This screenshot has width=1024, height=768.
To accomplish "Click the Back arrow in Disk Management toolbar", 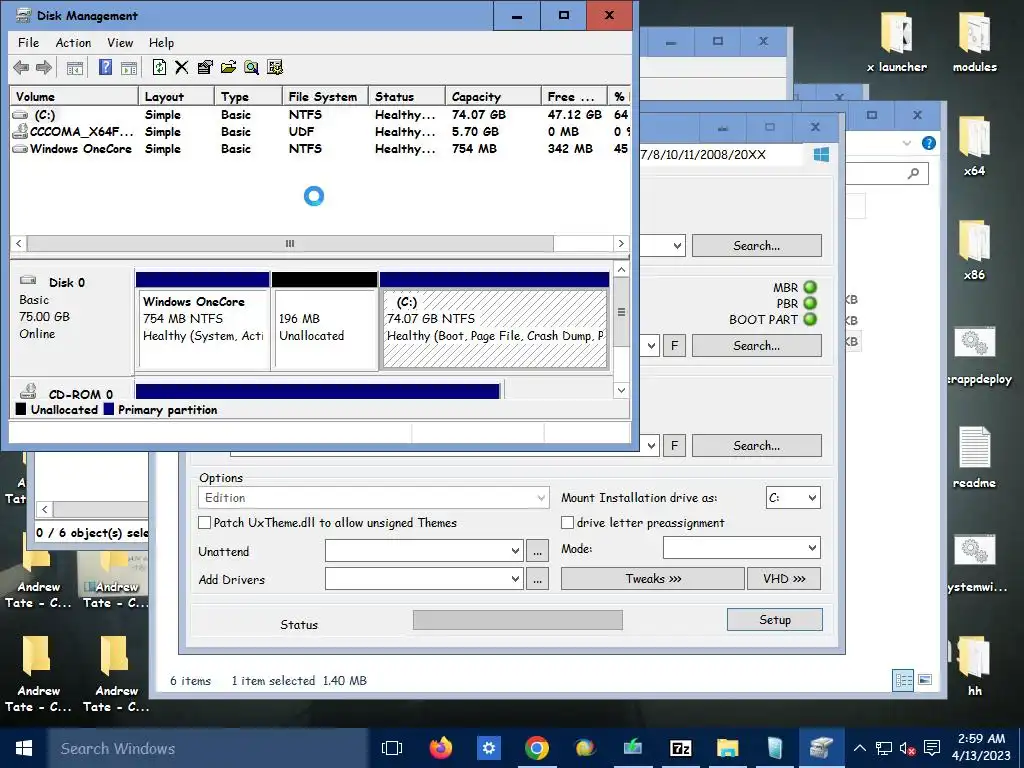I will [x=21, y=67].
